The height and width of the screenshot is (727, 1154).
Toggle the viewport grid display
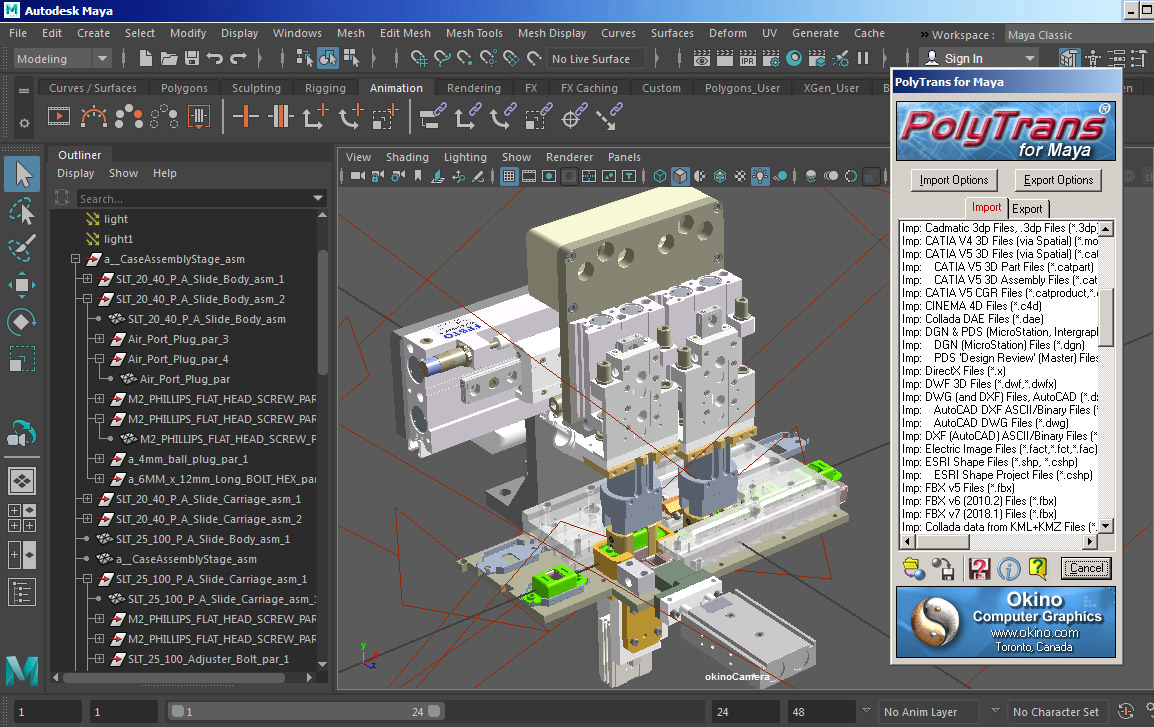coord(509,177)
